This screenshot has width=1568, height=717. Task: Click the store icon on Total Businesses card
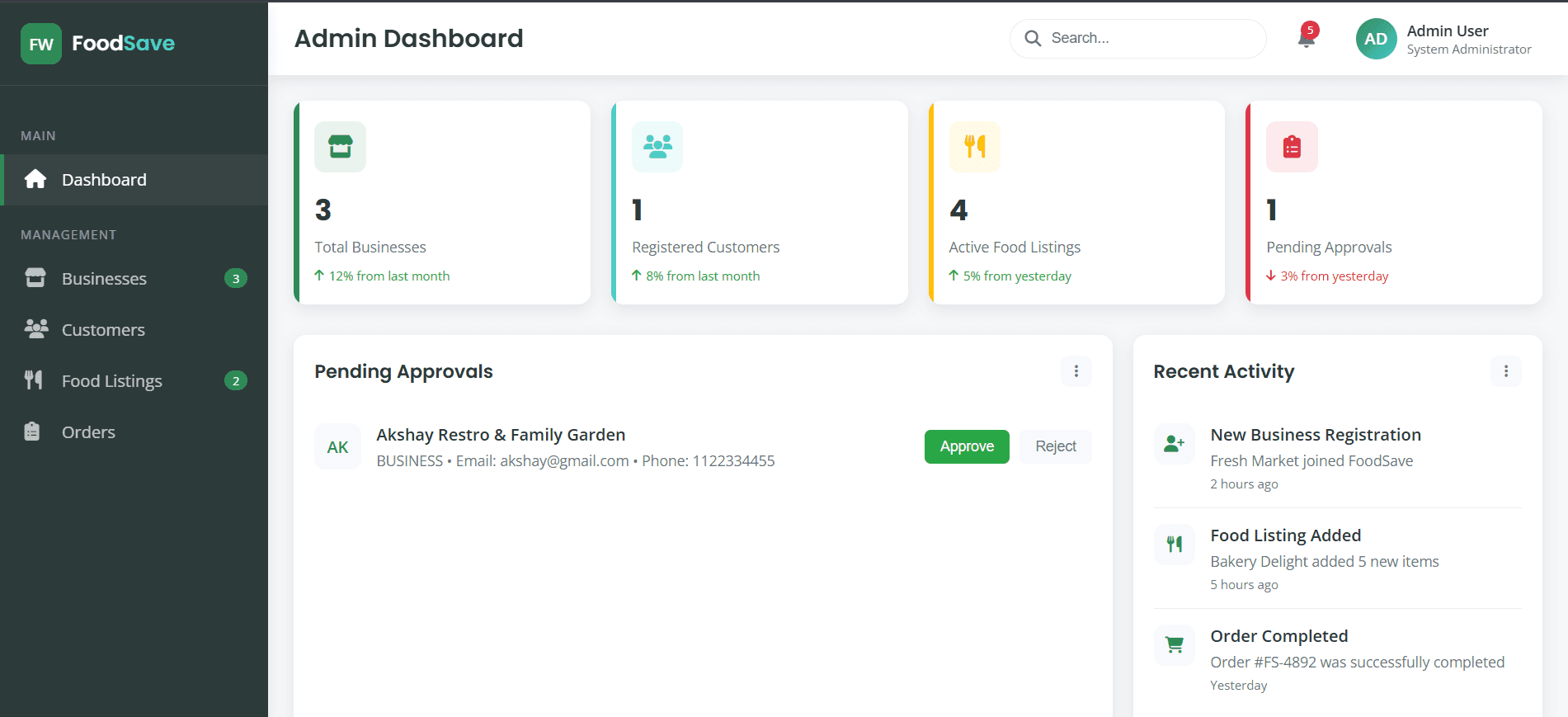point(340,147)
